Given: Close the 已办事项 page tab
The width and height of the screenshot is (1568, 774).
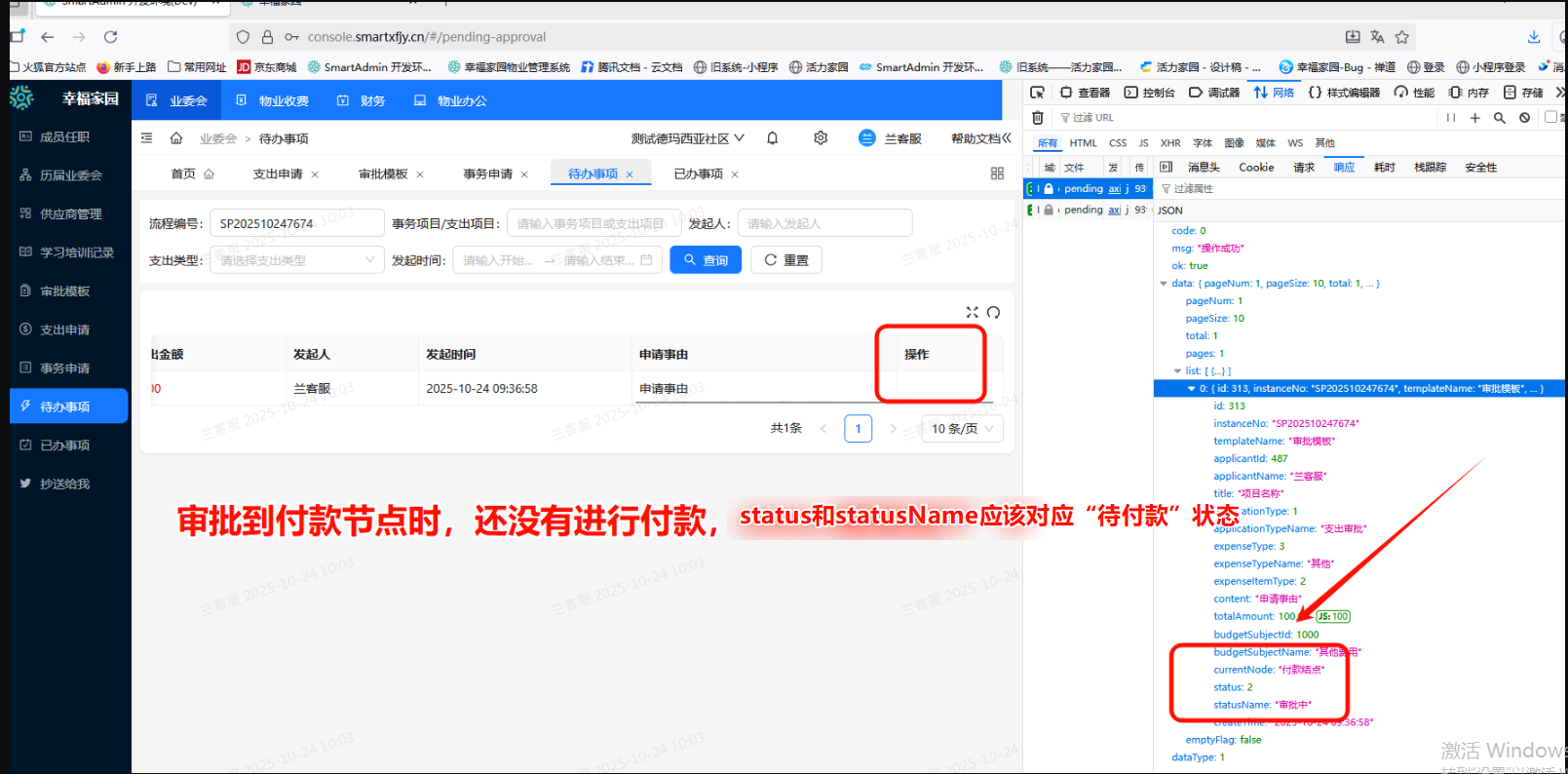Looking at the screenshot, I should point(735,174).
